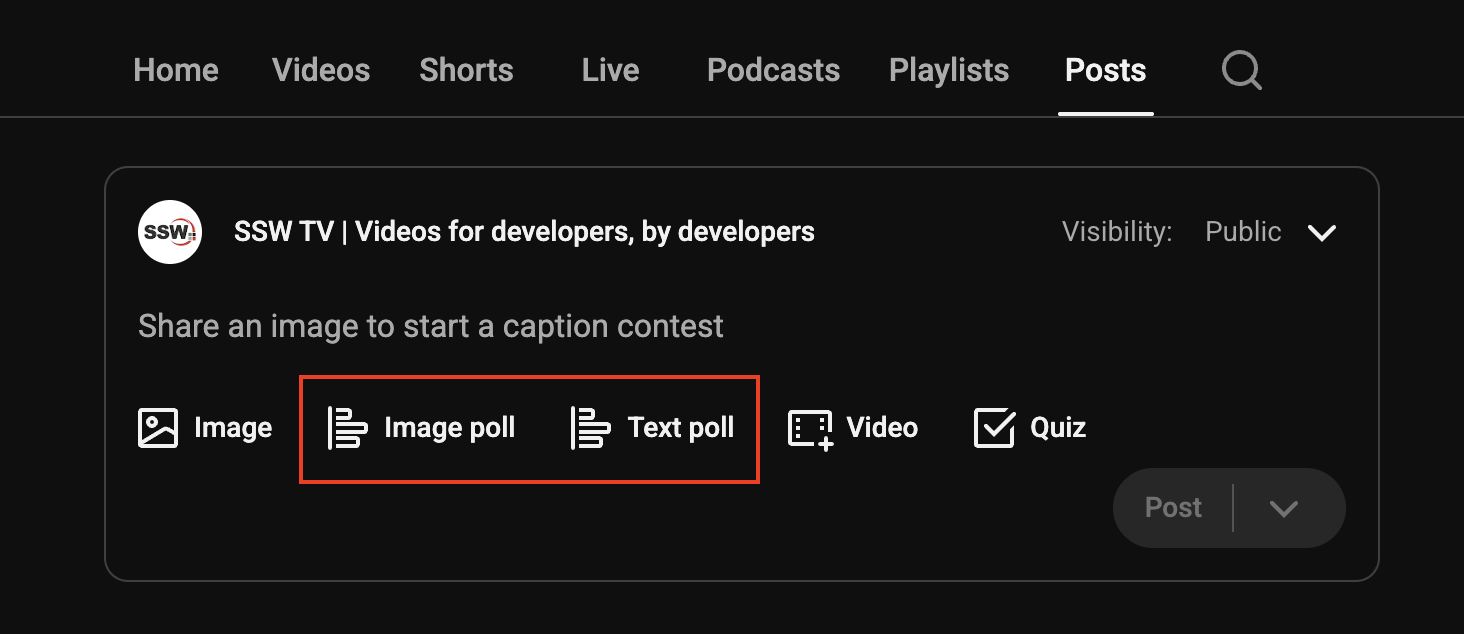The image size is (1464, 634).
Task: Click the SSW TV channel avatar
Action: (170, 232)
